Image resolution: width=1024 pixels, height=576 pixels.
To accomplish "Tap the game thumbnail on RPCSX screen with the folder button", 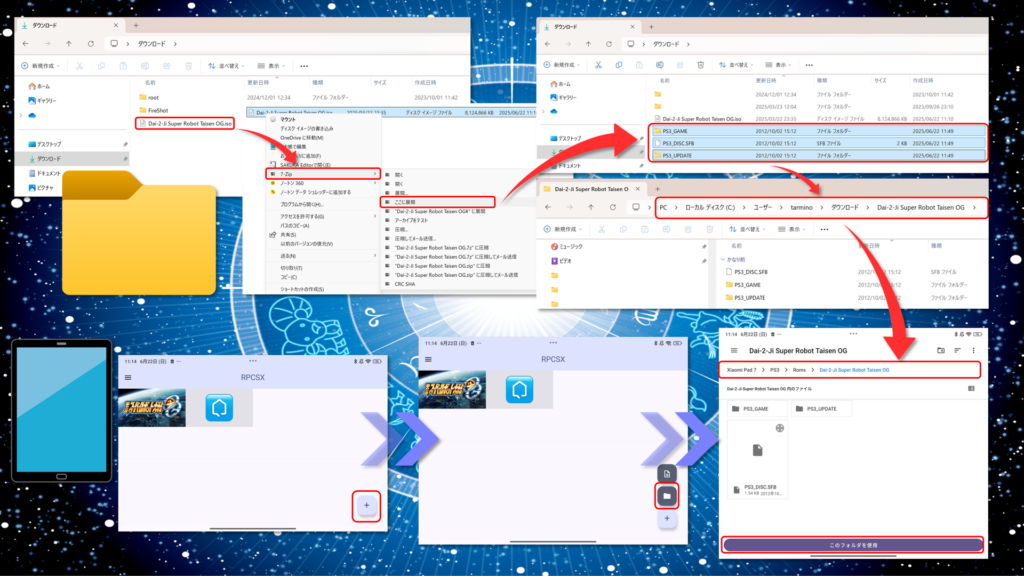I will point(453,390).
